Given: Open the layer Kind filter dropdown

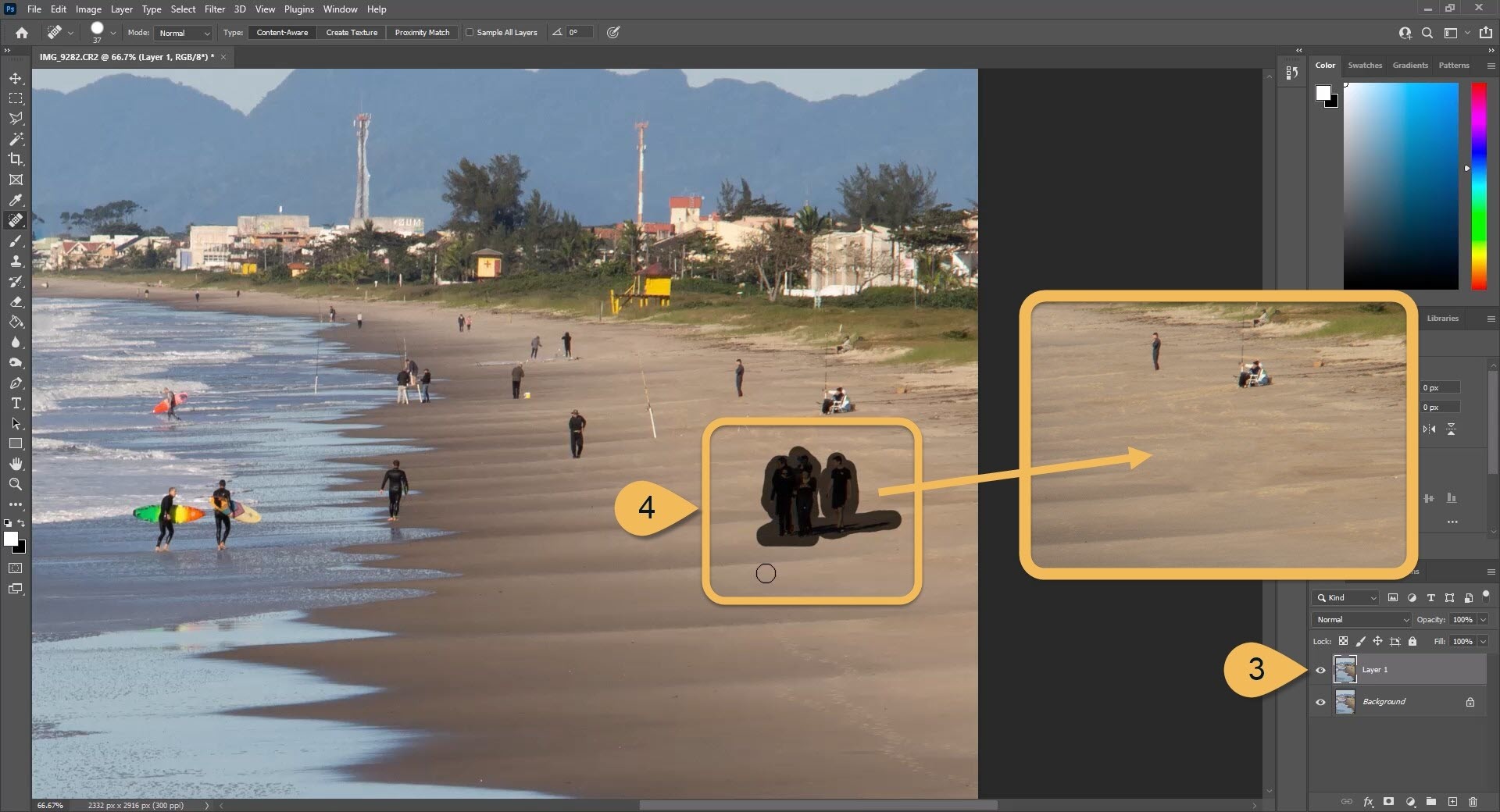Looking at the screenshot, I should [1347, 598].
